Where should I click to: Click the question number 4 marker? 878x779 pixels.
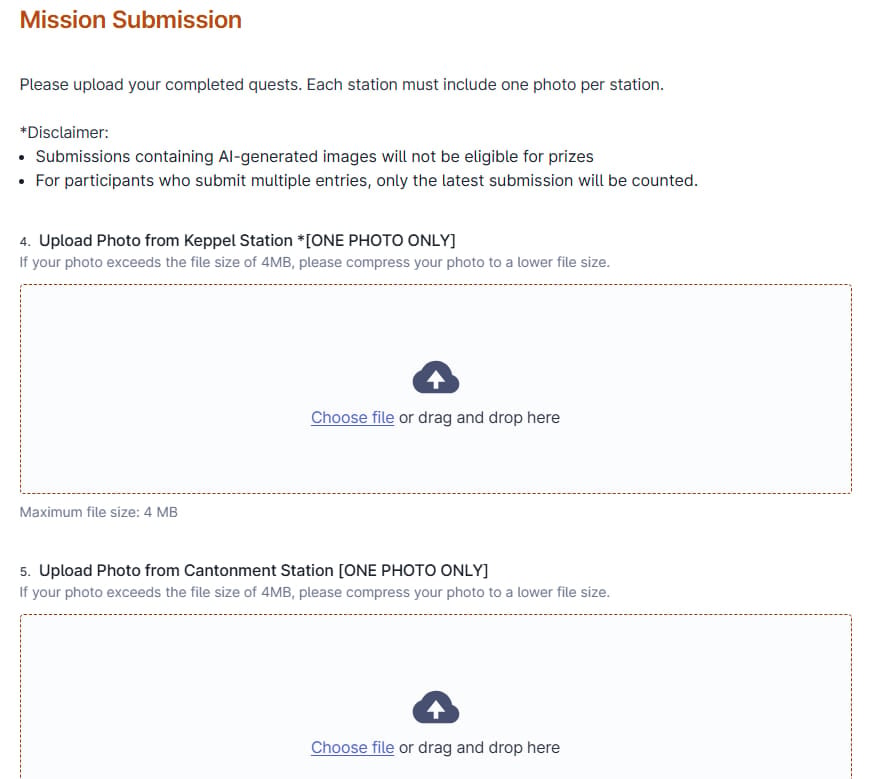[25, 241]
